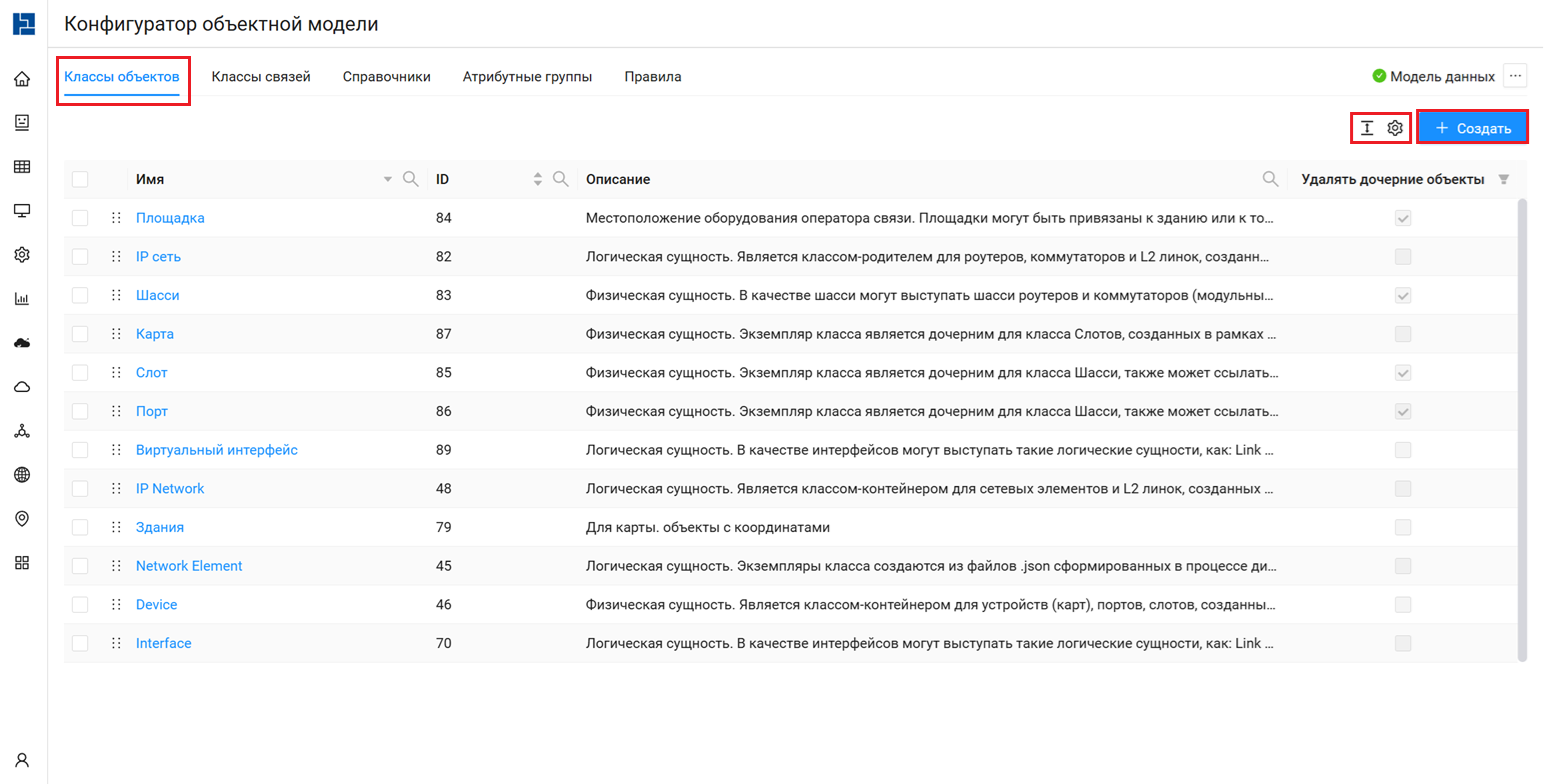
Task: Click the user profile icon at sidebar bottom
Action: click(x=22, y=759)
